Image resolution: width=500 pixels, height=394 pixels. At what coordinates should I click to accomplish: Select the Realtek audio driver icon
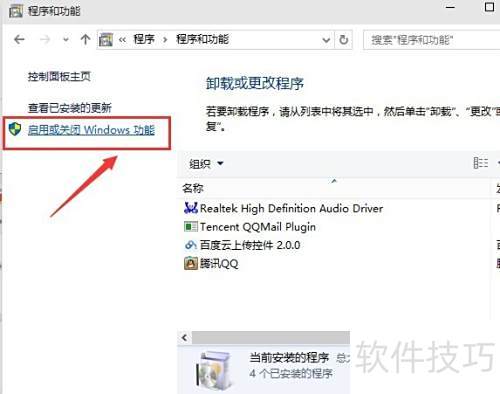click(191, 208)
